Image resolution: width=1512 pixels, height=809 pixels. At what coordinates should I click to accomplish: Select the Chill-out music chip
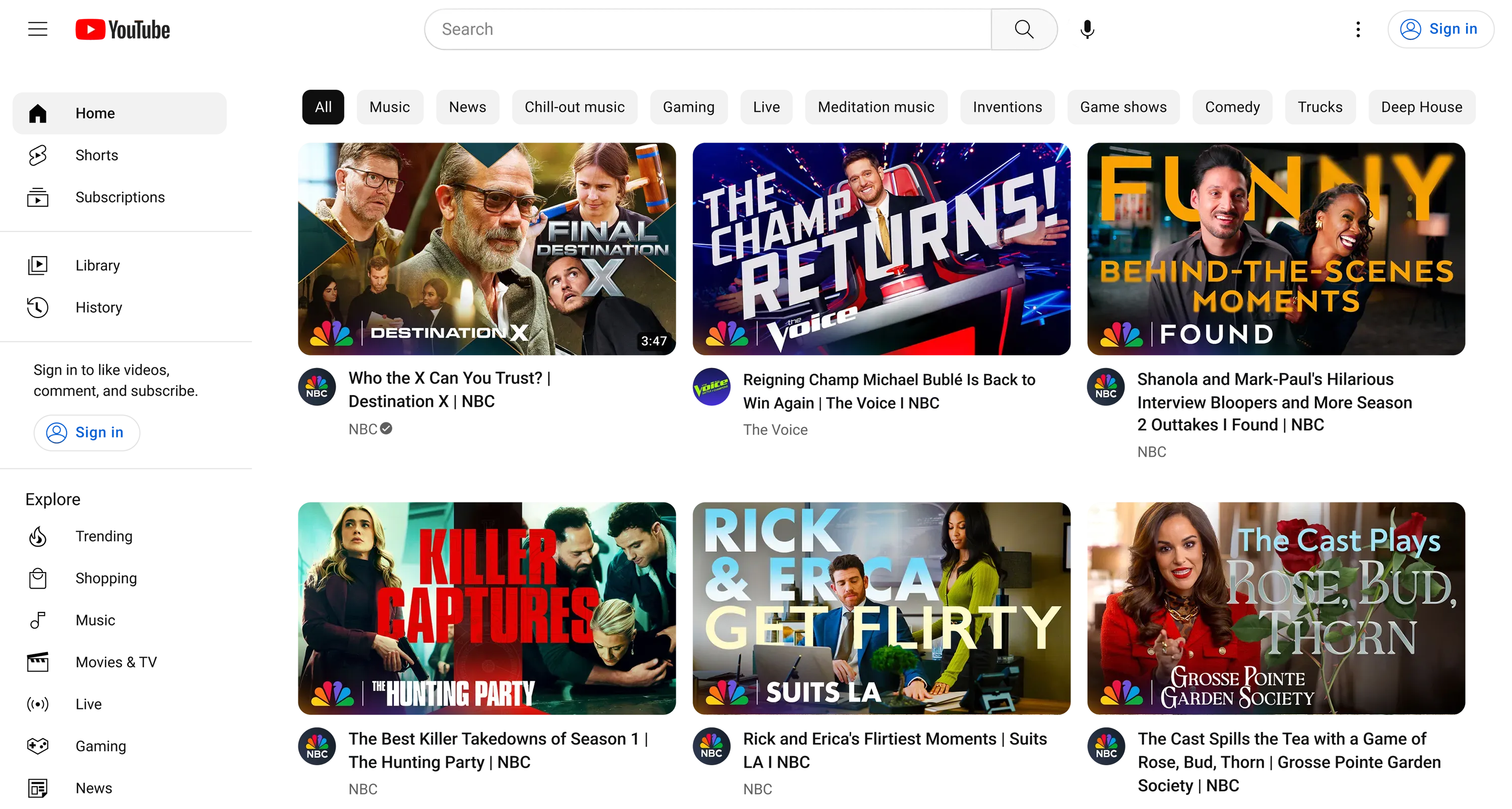574,107
